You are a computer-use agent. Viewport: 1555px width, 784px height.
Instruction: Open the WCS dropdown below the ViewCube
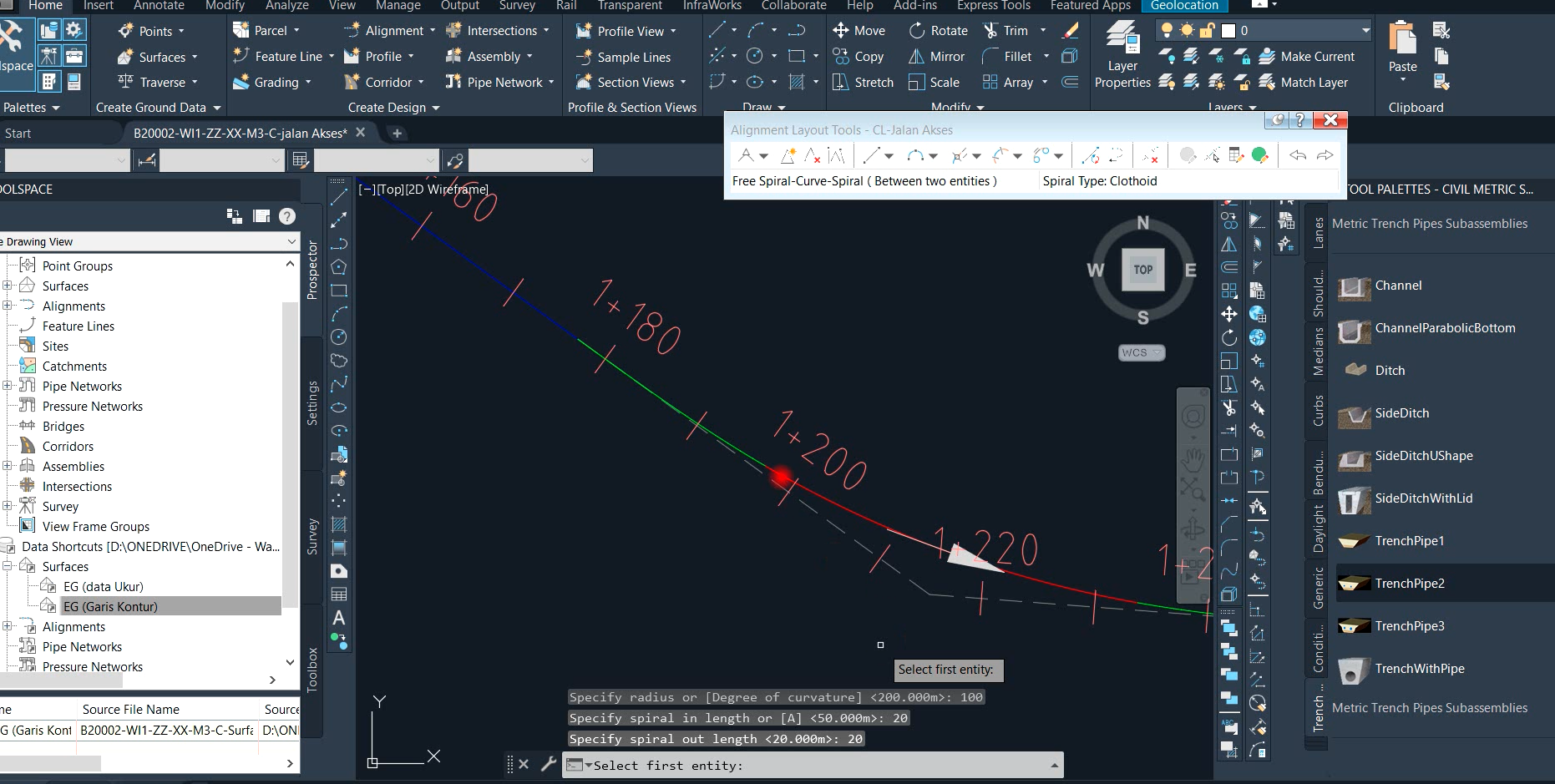click(x=1141, y=352)
